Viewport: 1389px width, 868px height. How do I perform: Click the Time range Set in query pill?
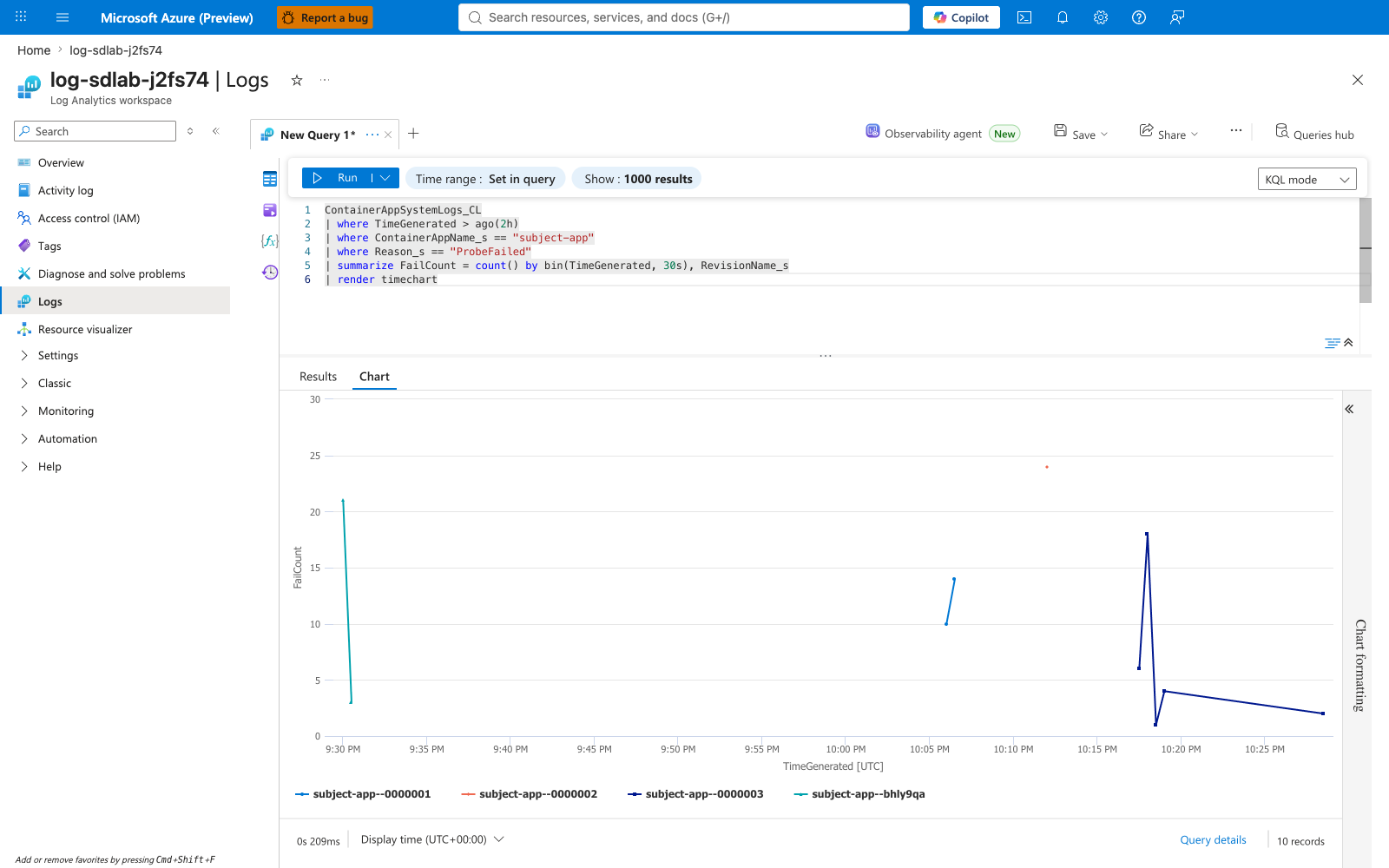(485, 179)
